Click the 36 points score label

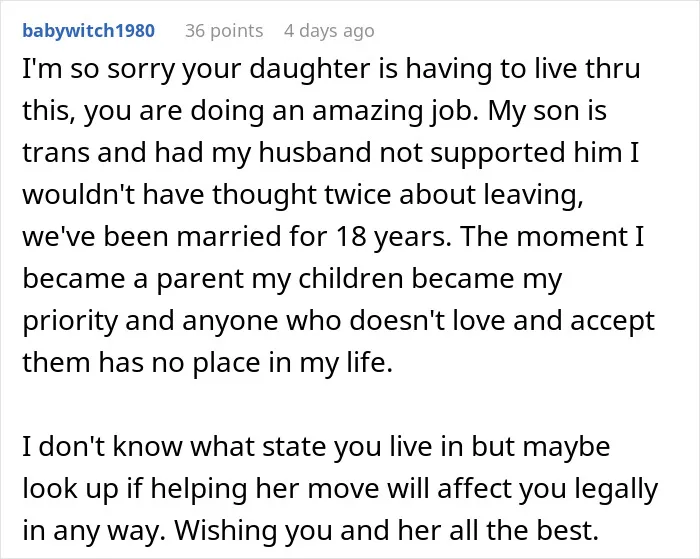(224, 31)
